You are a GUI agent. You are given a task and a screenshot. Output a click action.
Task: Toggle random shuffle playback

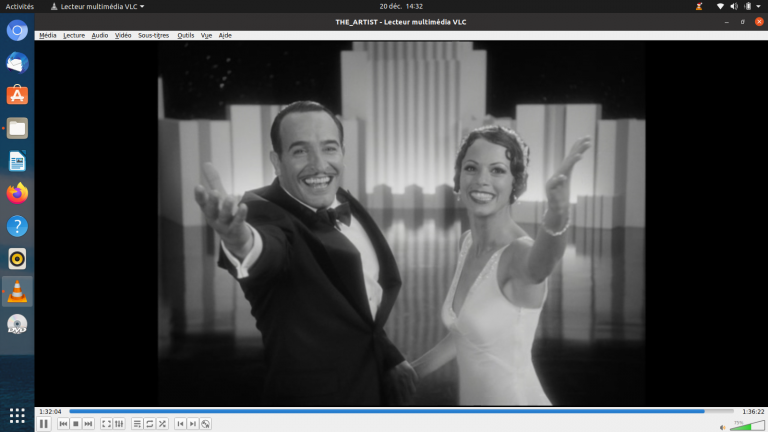click(163, 424)
